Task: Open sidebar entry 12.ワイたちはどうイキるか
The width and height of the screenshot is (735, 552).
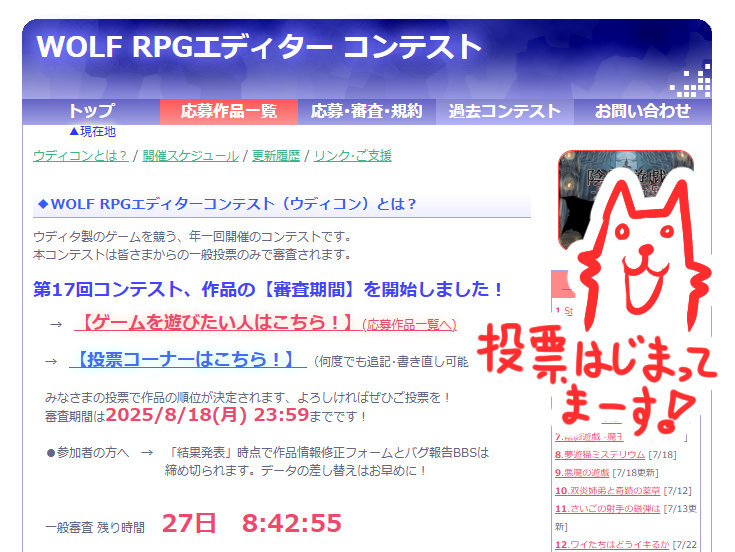Action: (612, 545)
